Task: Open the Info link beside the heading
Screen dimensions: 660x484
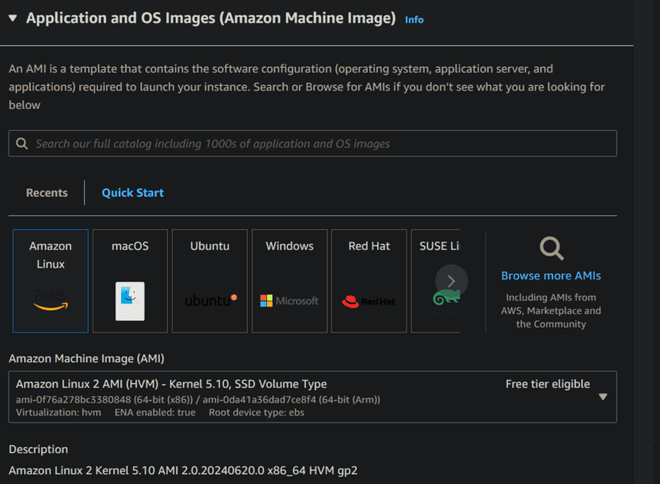Action: point(414,19)
